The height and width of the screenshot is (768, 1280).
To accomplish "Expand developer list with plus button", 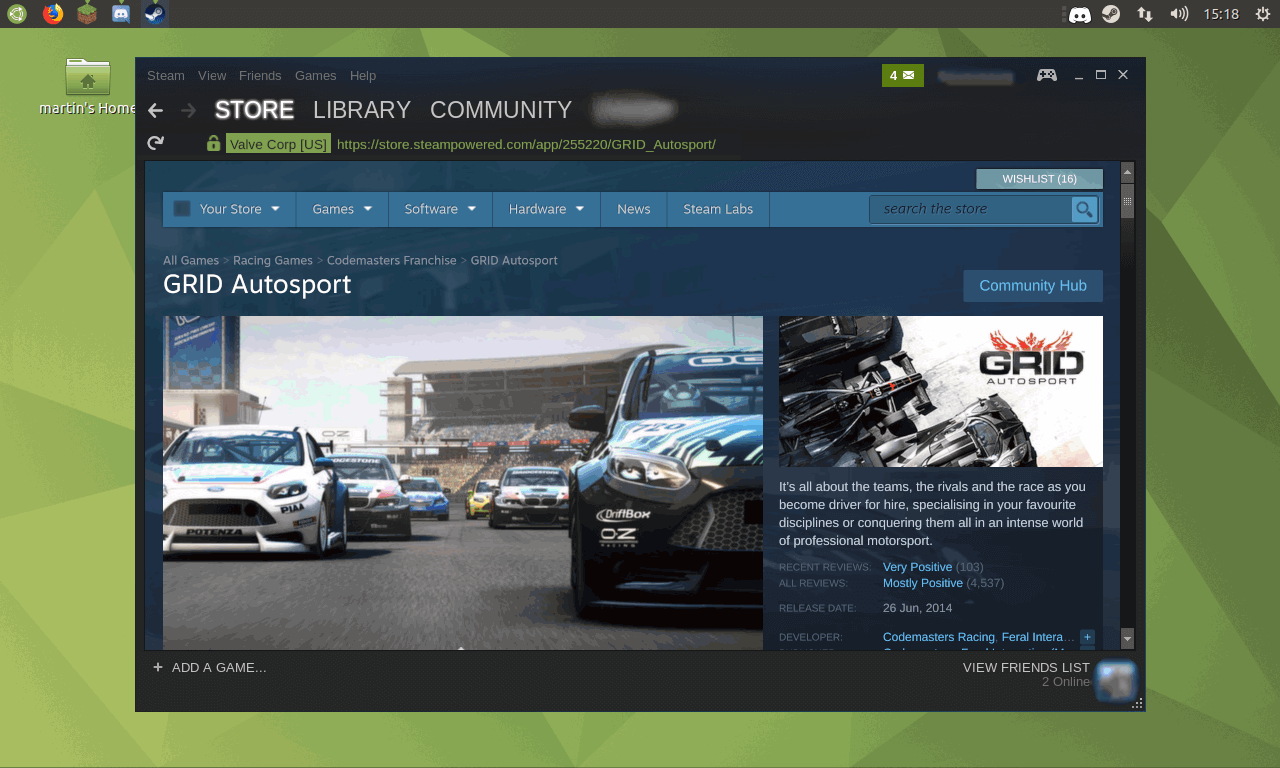I will [1087, 637].
